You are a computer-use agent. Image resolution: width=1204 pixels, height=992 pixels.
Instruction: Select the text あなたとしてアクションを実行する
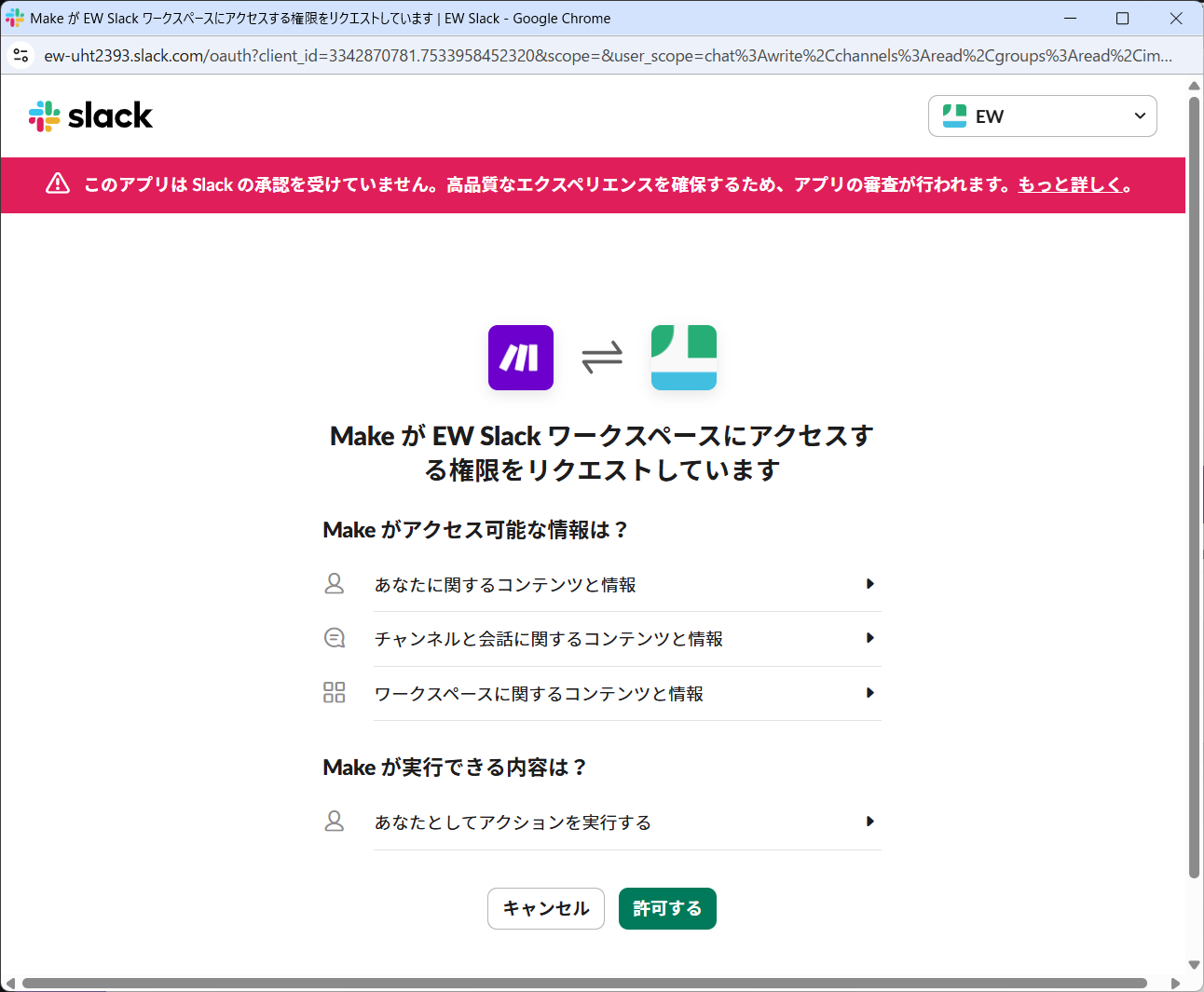(513, 822)
